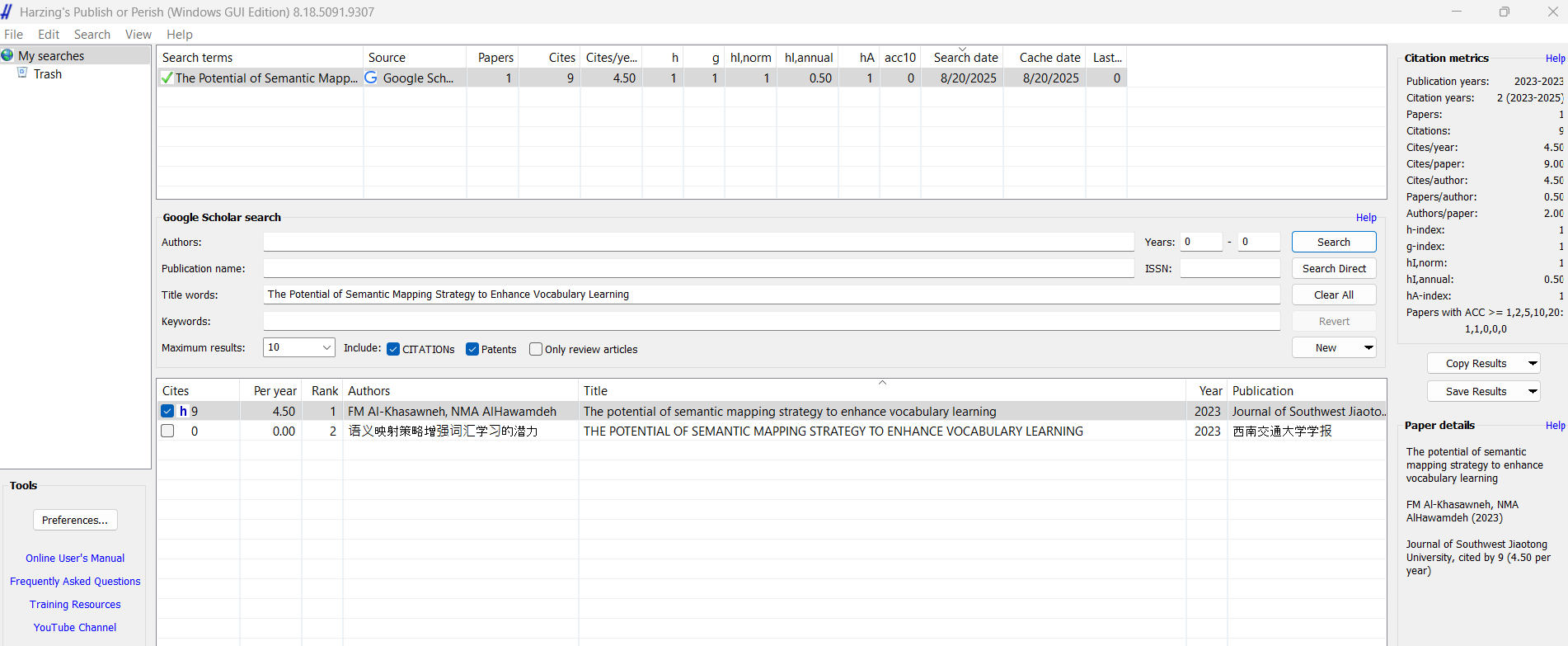Disable the Patents checkbox
Screen dimensions: 1568x646
coord(472,349)
